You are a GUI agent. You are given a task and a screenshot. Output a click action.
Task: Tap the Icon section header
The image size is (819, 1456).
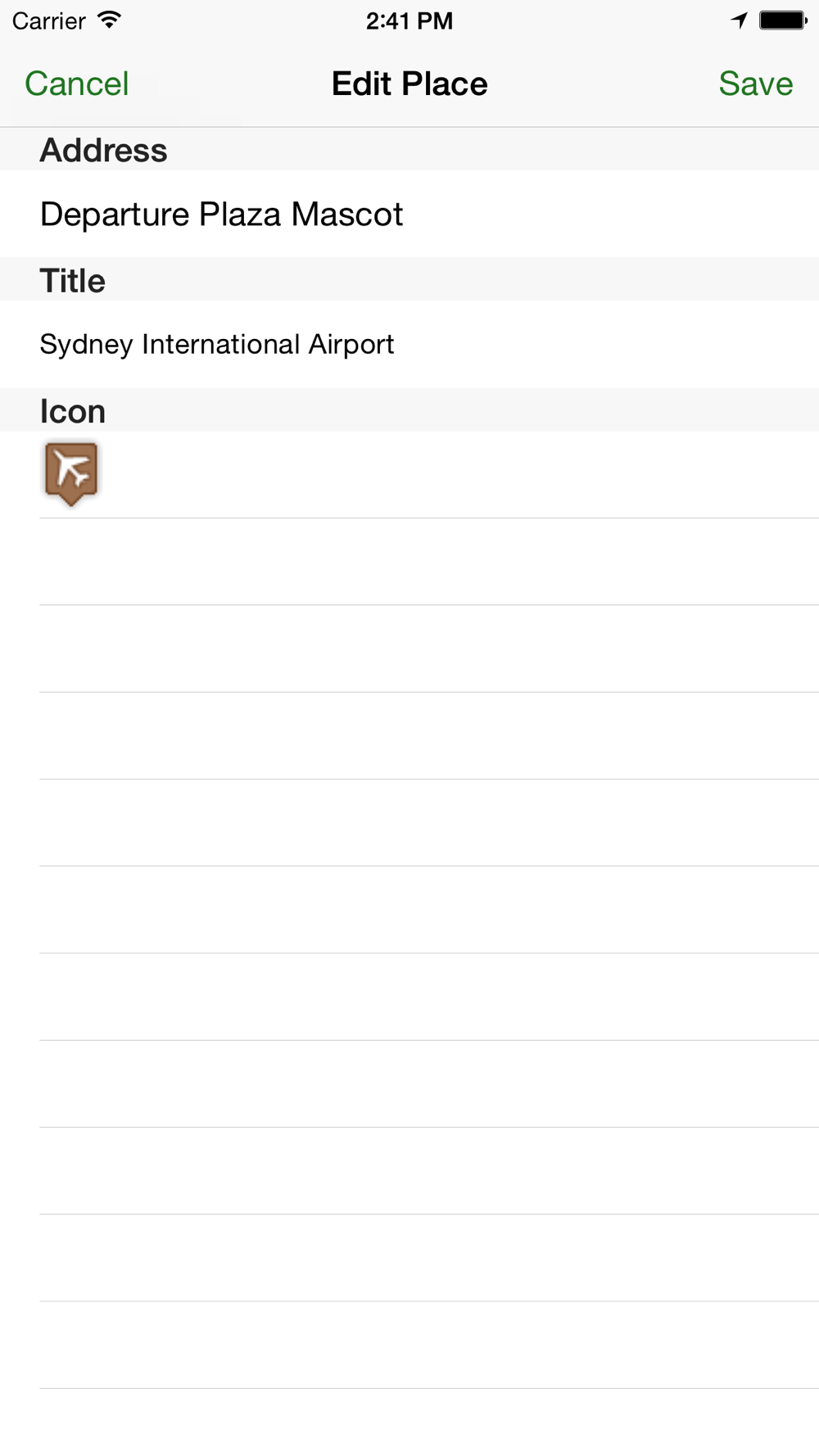[73, 411]
